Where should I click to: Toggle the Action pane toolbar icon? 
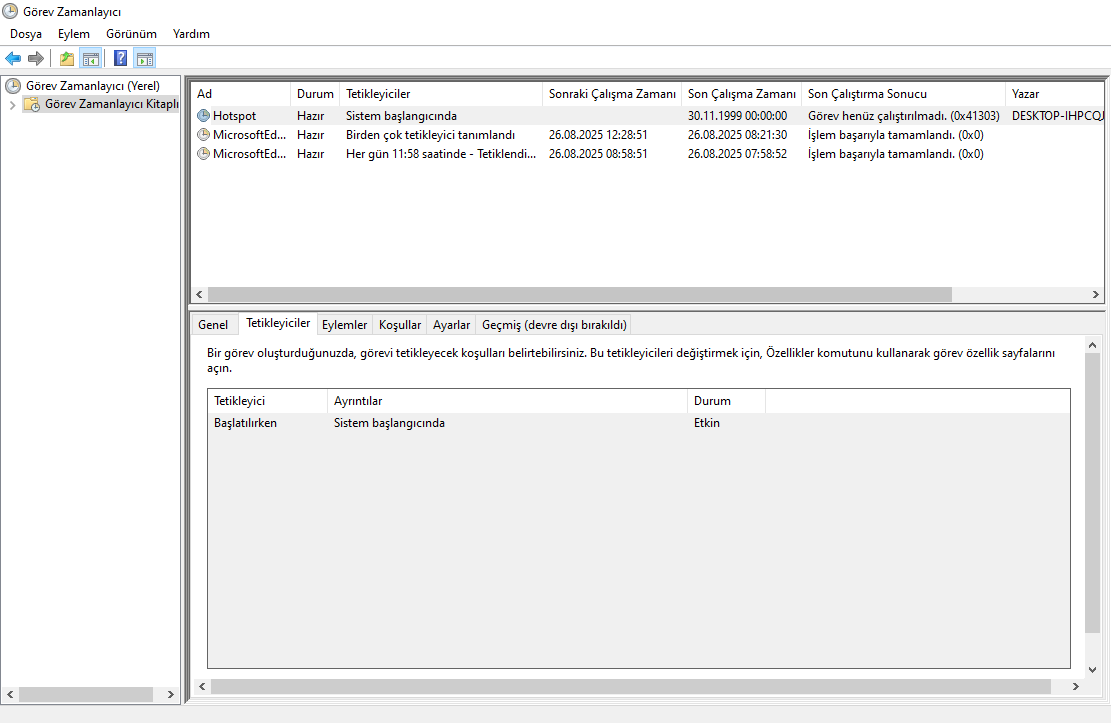pos(145,59)
